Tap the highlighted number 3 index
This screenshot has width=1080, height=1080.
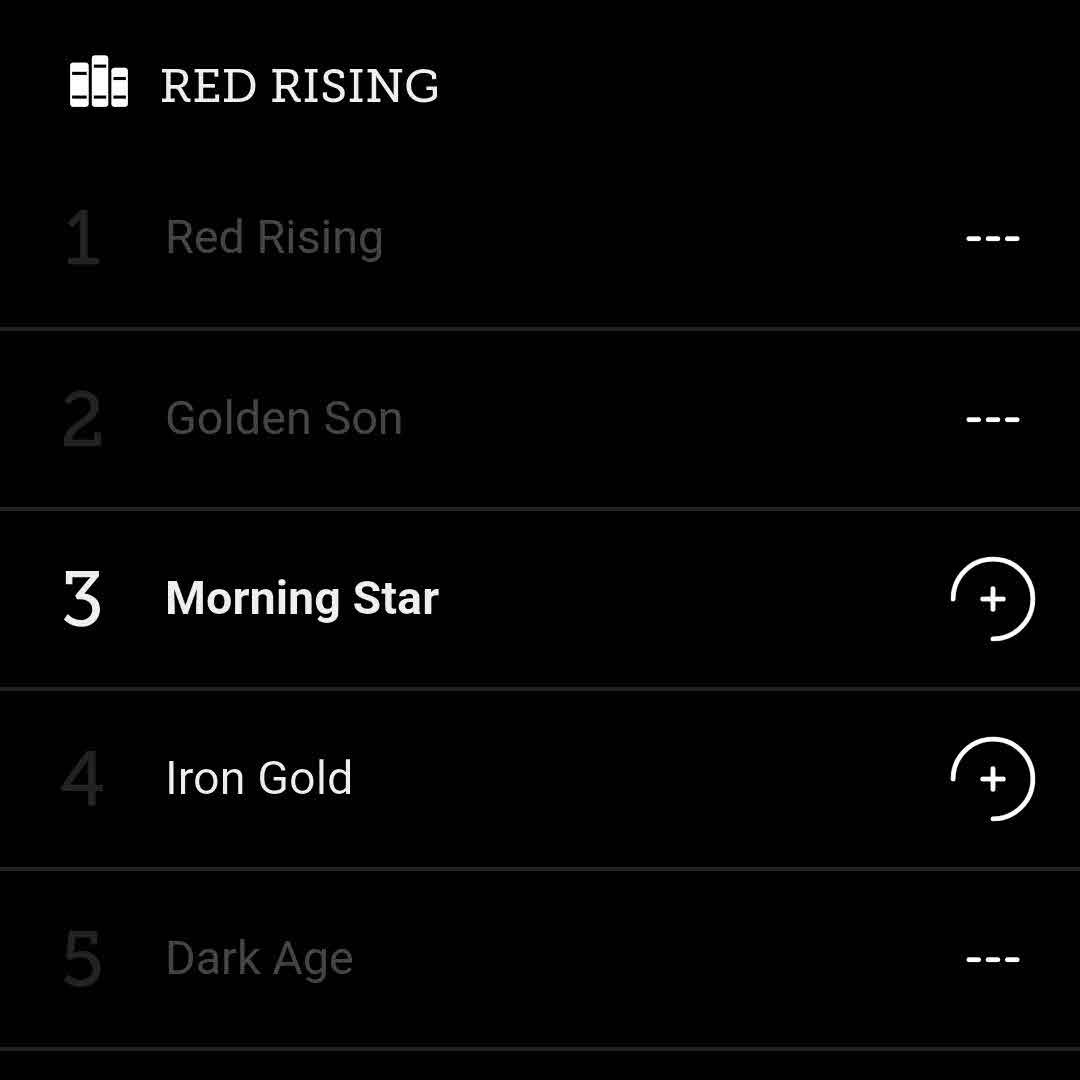point(82,599)
